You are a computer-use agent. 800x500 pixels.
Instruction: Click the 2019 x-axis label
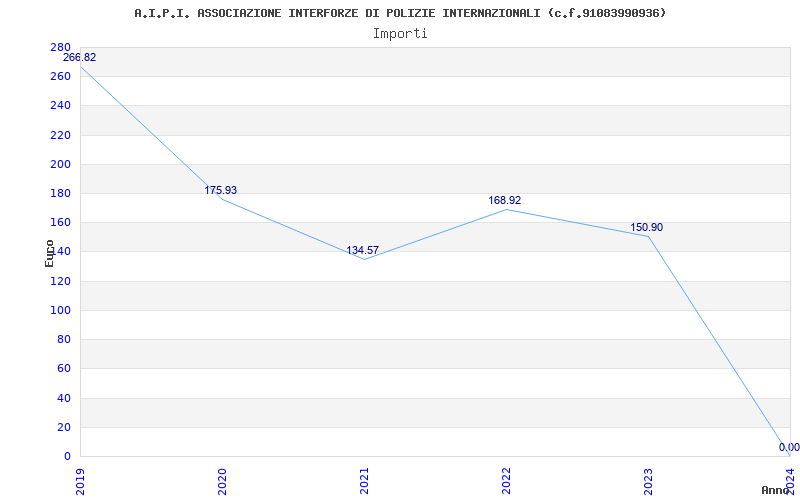[x=80, y=482]
